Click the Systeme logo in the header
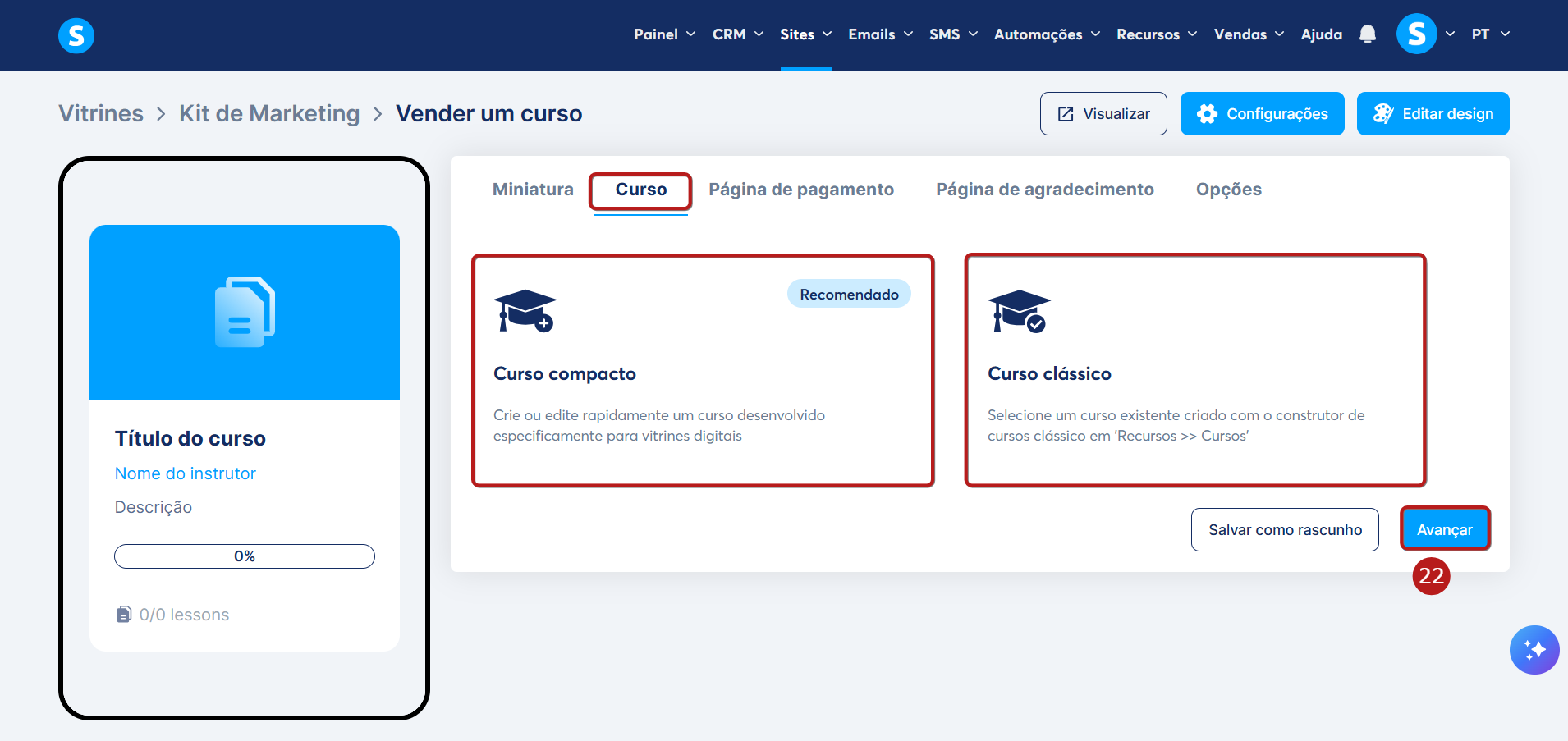1568x741 pixels. pyautogui.click(x=76, y=35)
